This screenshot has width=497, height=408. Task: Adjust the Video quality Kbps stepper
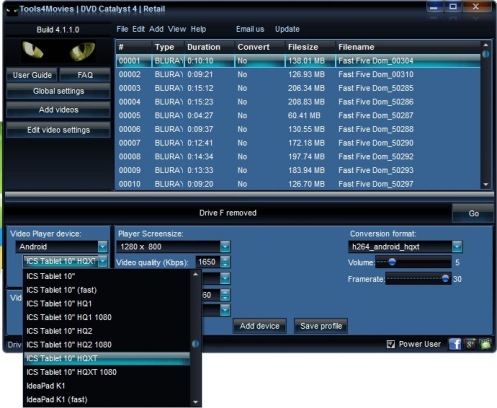225,262
